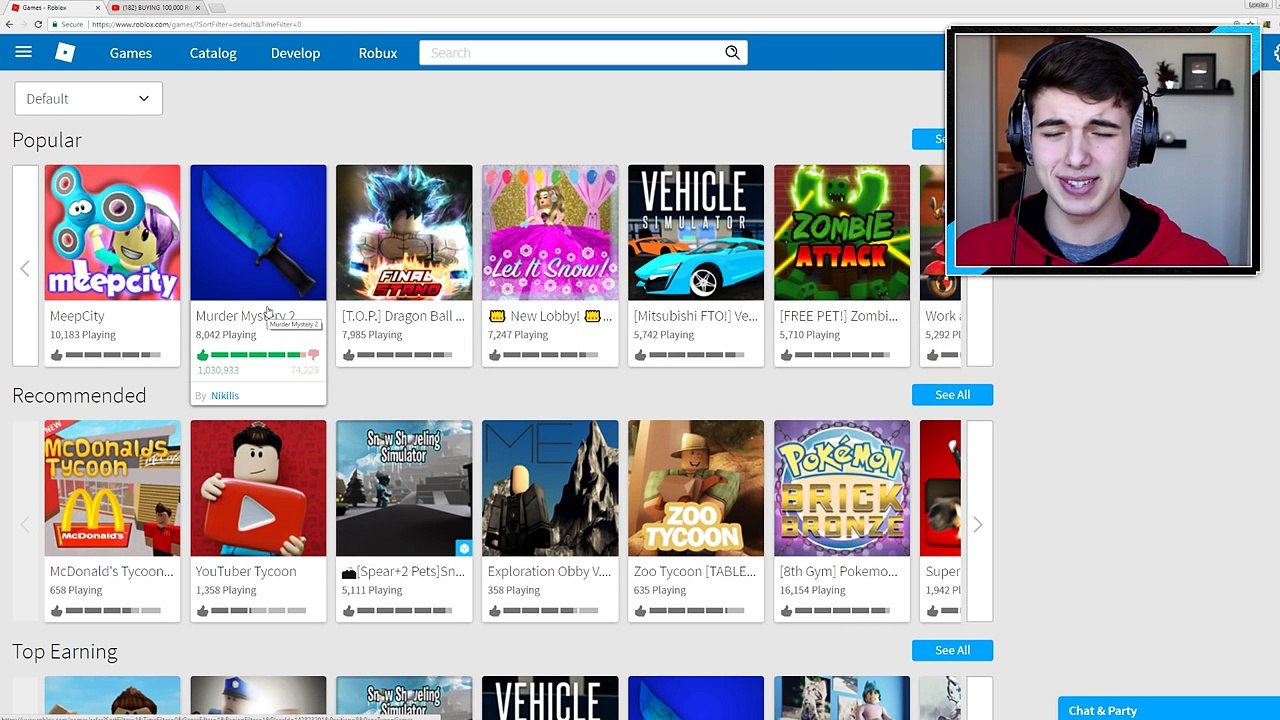
Task: Click thumbs-up icon under Pokemon Brick Bronze
Action: (x=787, y=610)
